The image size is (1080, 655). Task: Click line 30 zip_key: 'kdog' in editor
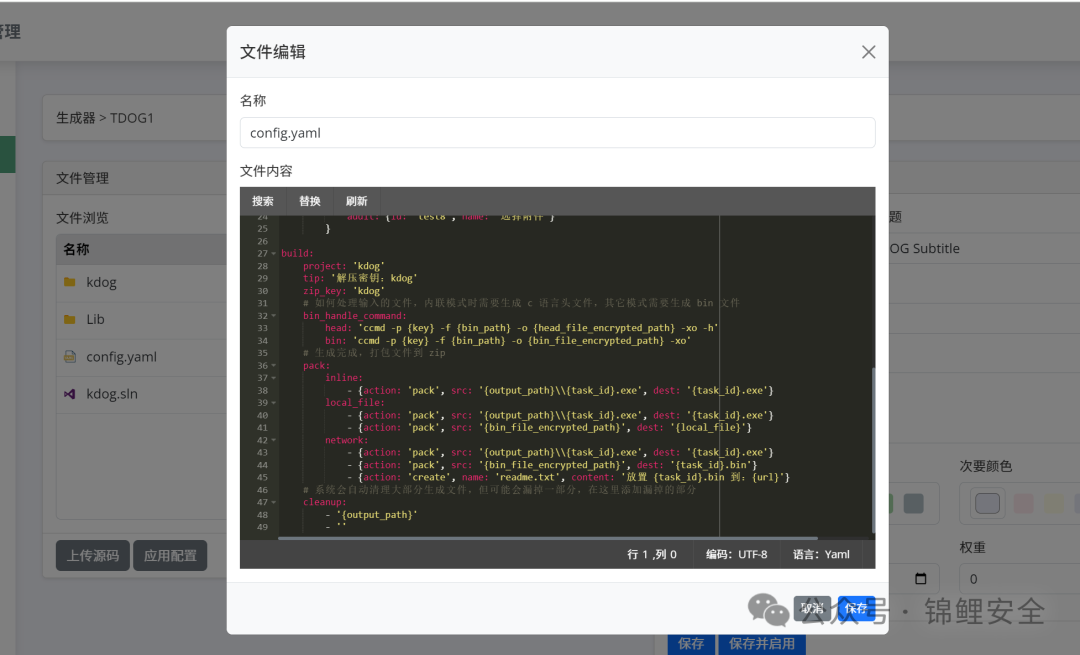coord(344,291)
